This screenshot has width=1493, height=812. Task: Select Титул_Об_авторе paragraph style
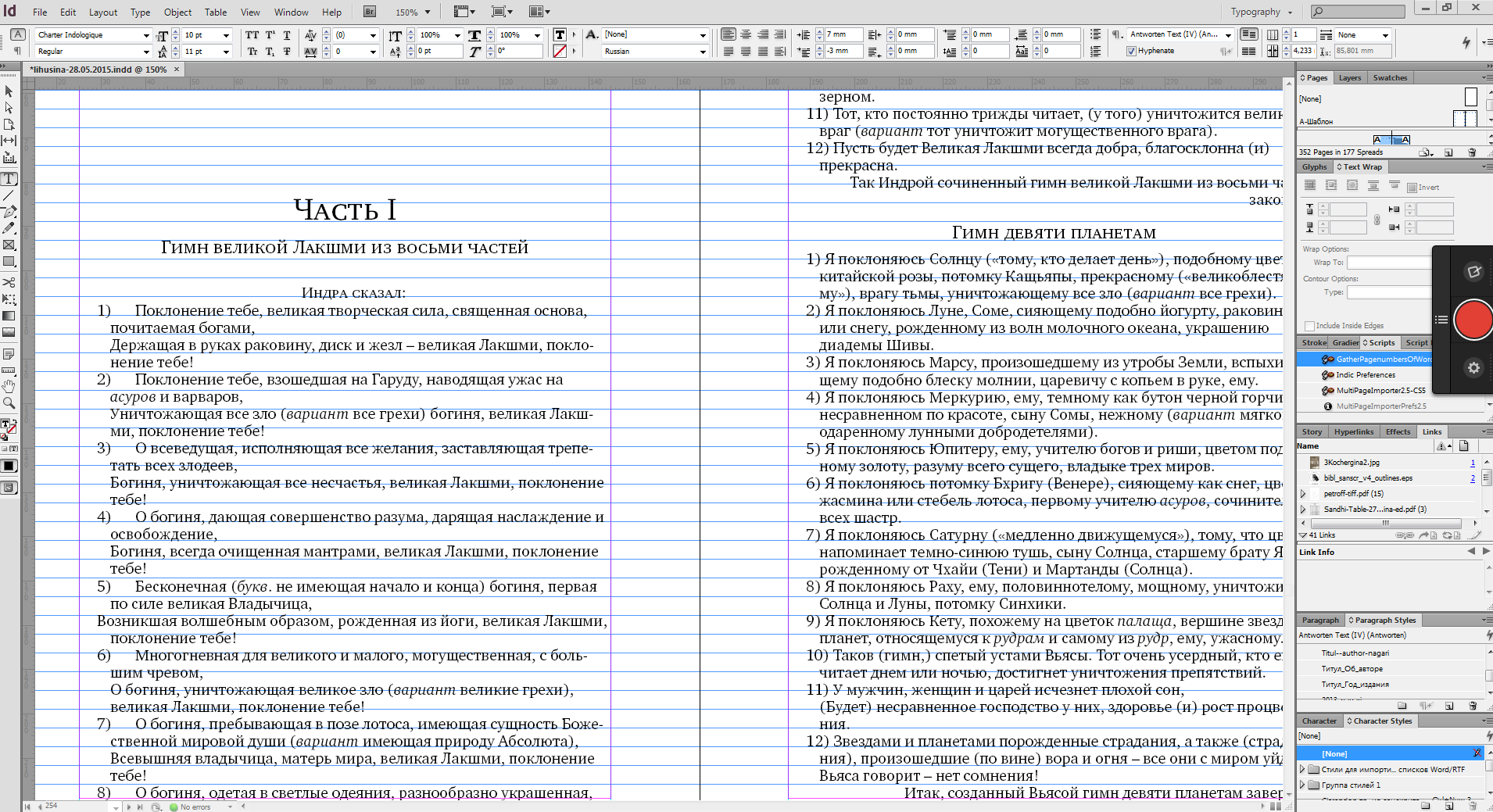(1352, 669)
